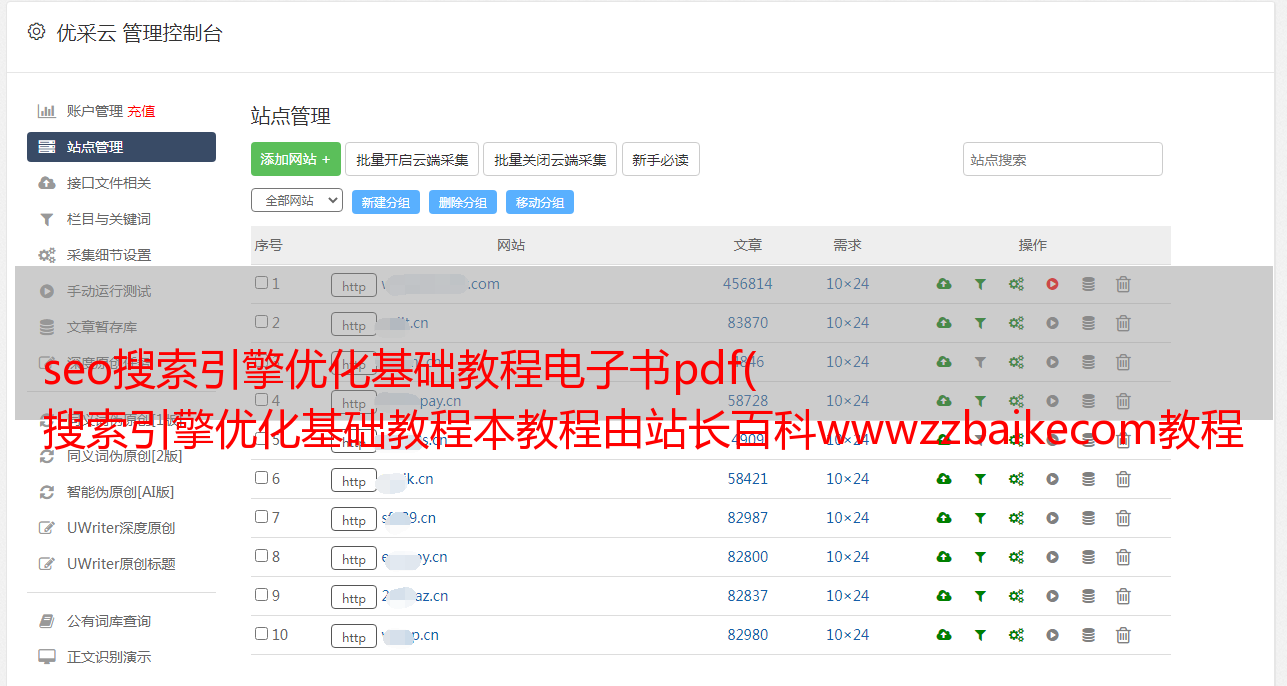Click 删除分组 button
The width and height of the screenshot is (1287, 686).
[463, 202]
